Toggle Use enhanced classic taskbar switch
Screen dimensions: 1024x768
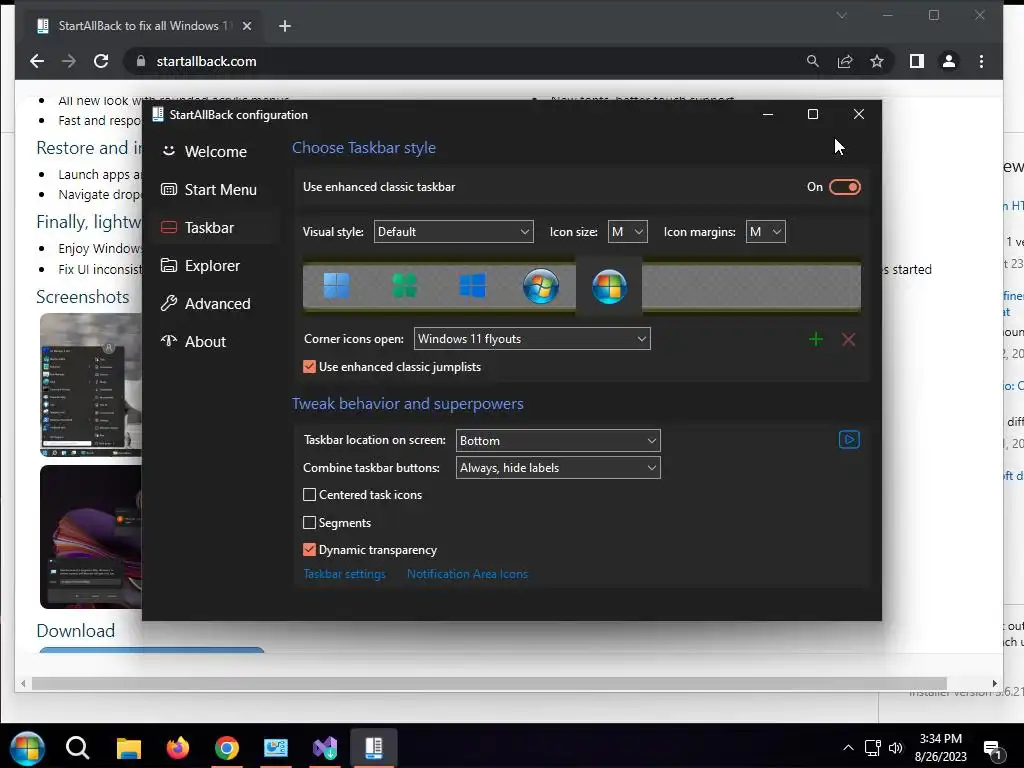(844, 187)
